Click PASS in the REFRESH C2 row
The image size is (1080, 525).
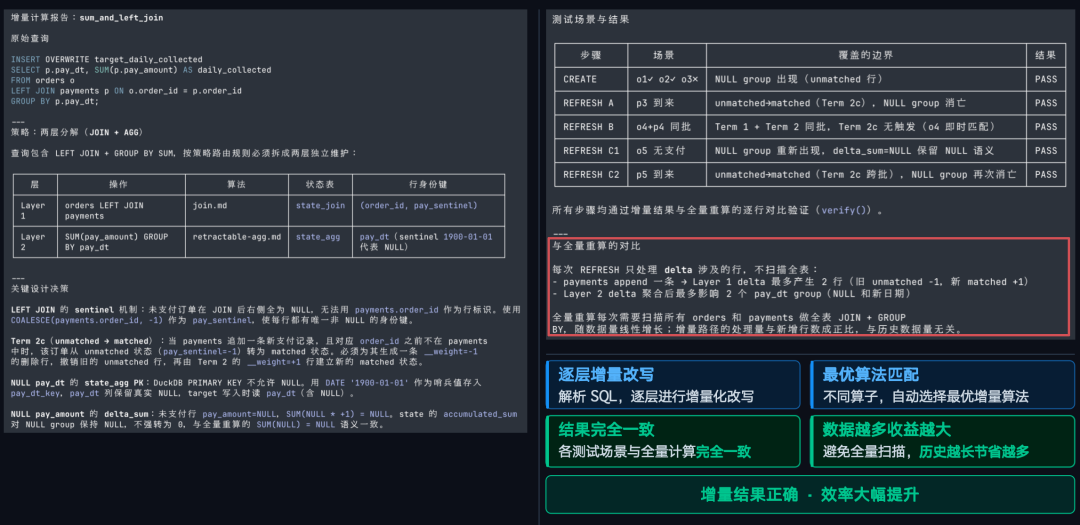pyautogui.click(x=1046, y=174)
